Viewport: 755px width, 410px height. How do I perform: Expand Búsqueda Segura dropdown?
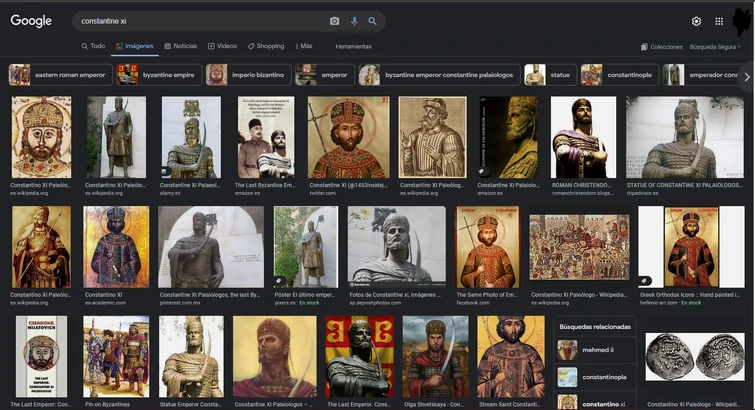[x=715, y=47]
